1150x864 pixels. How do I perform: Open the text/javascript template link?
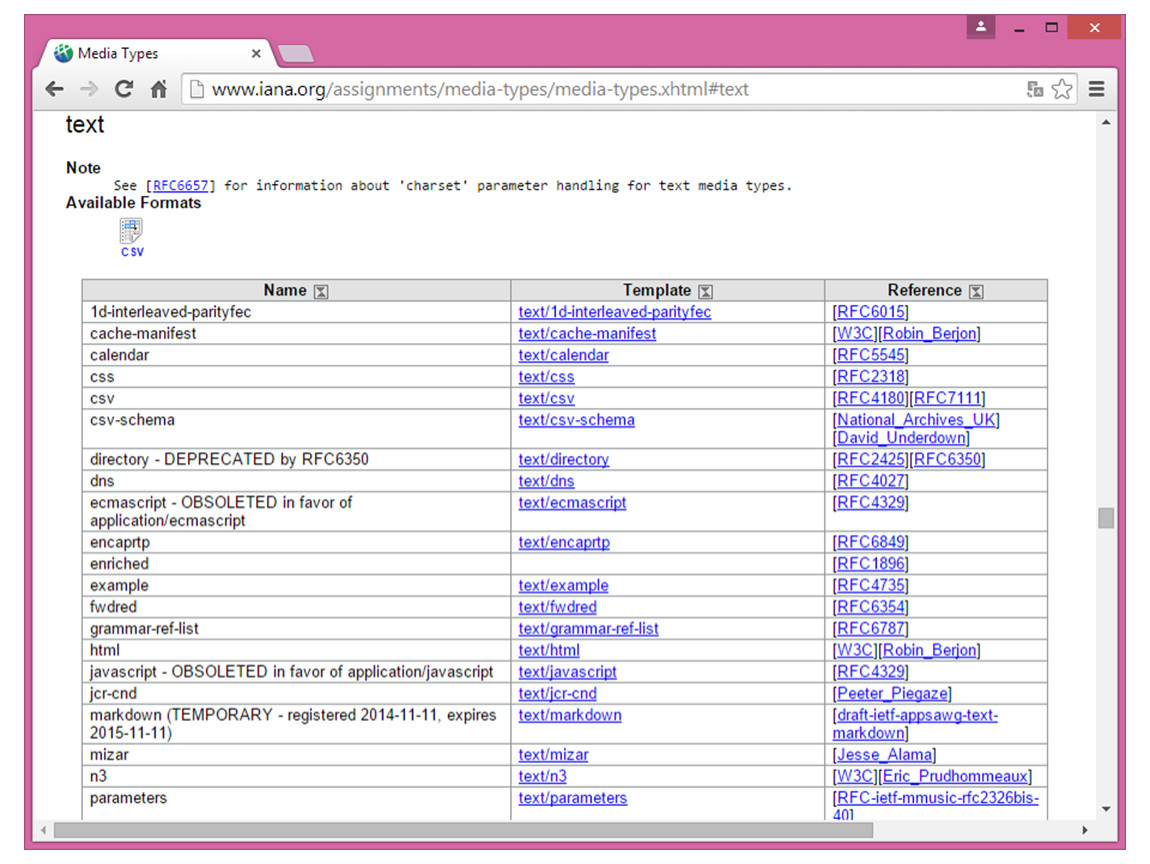567,672
